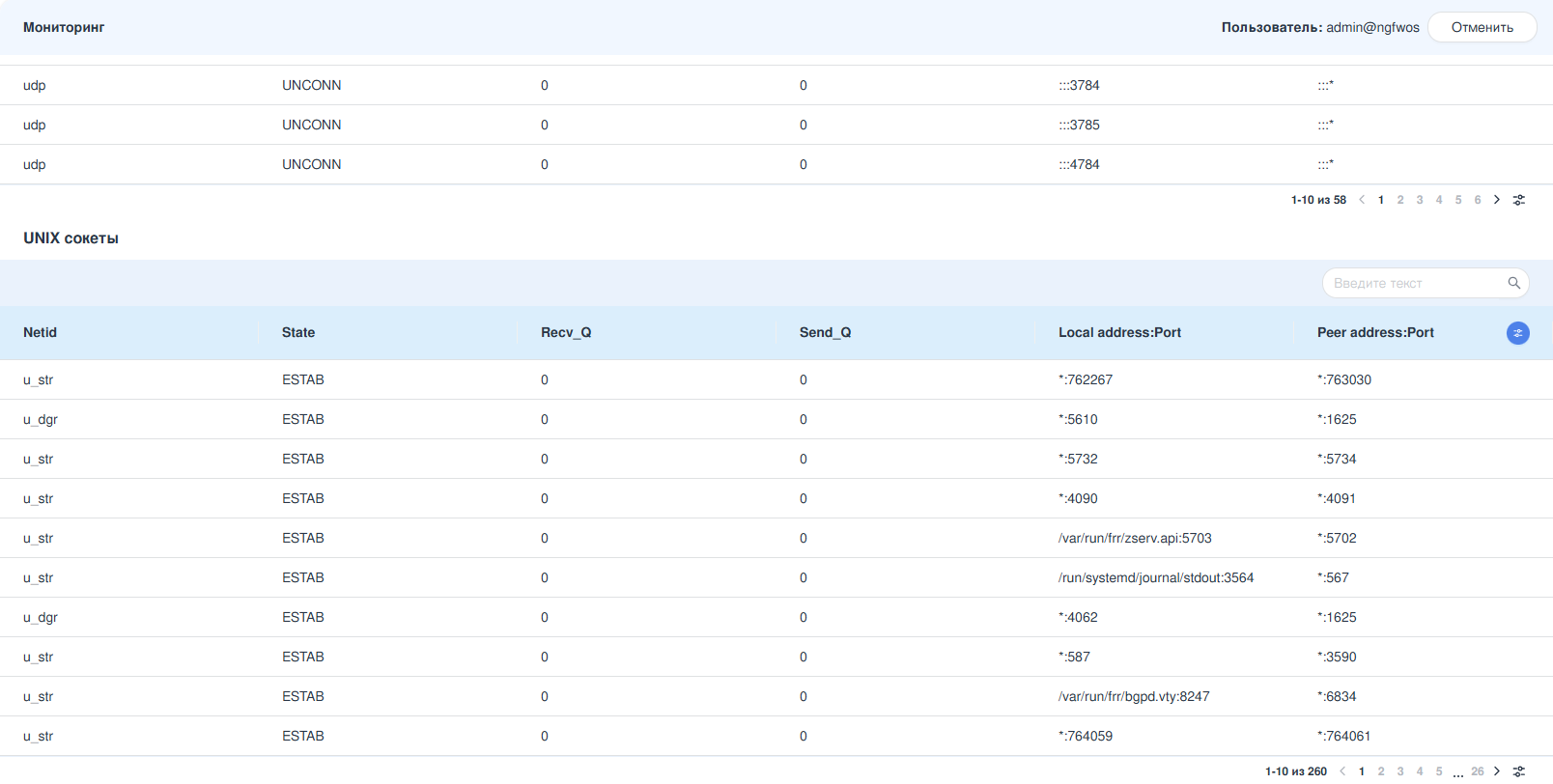Click peer address *:764061 cell
The width and height of the screenshot is (1553, 784).
[x=1344, y=736]
